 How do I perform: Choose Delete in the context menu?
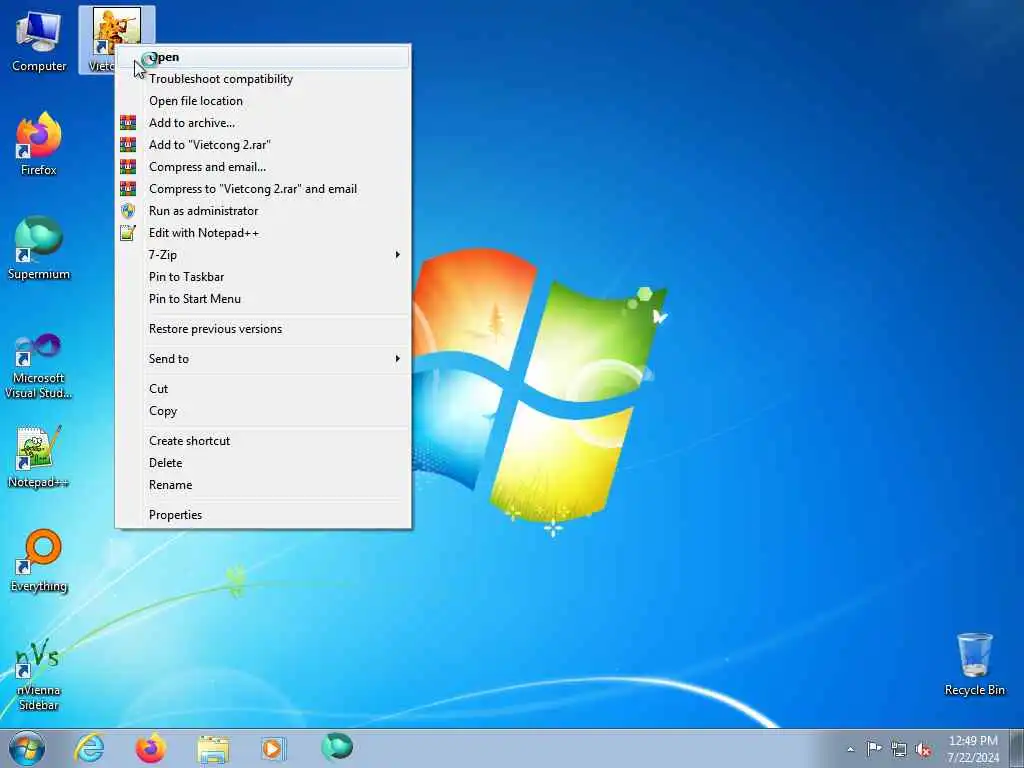[264, 462]
